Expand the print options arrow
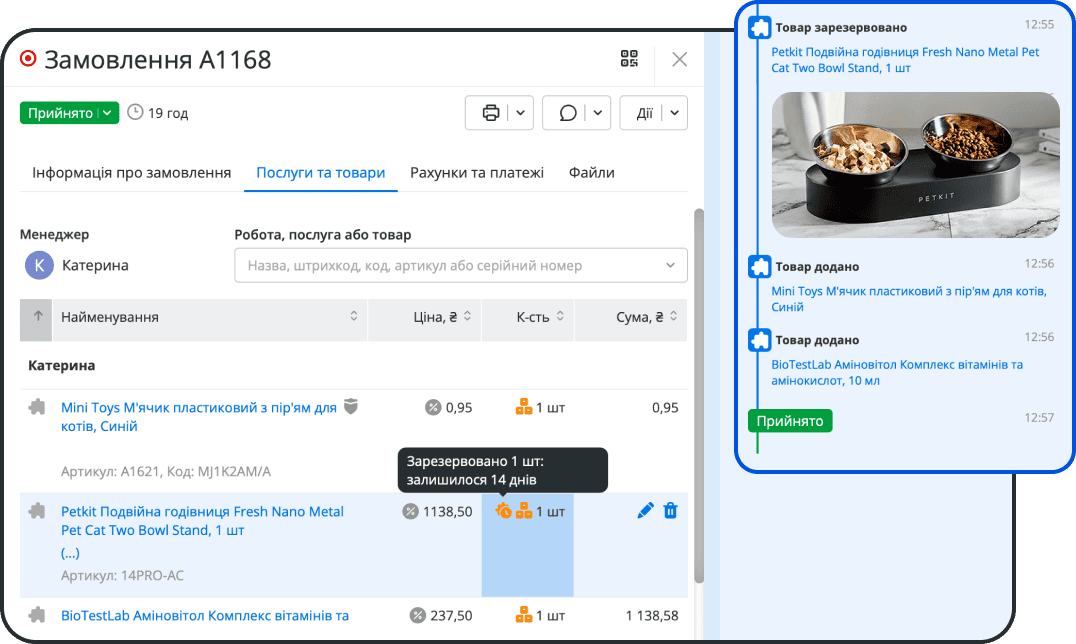Image resolution: width=1076 pixels, height=644 pixels. (521, 113)
